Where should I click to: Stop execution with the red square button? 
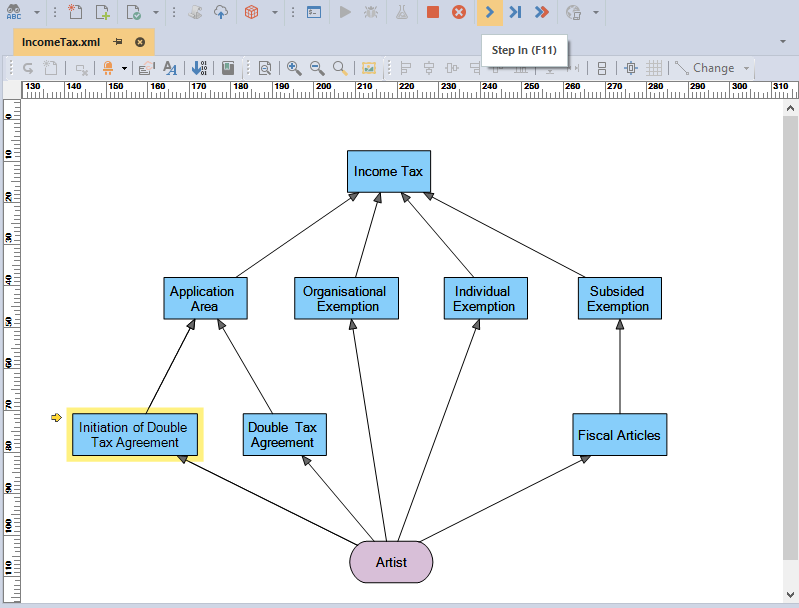click(x=433, y=12)
